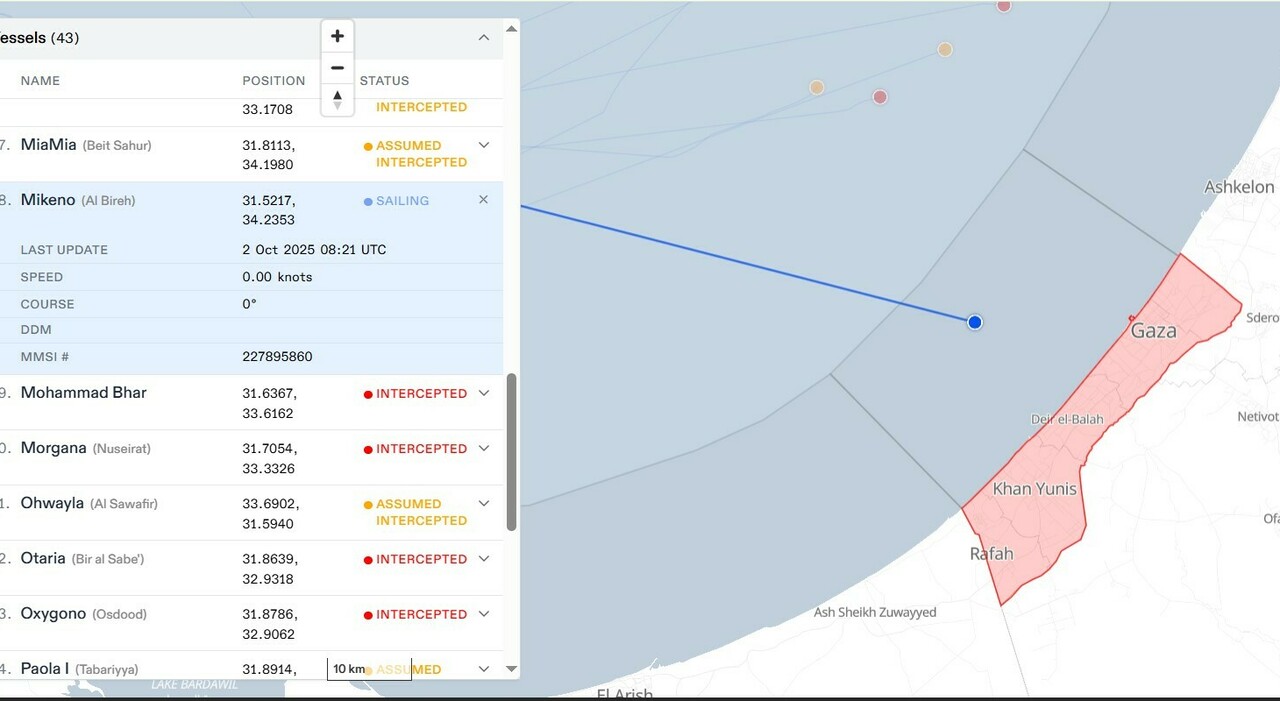The width and height of the screenshot is (1280, 701).
Task: Sort by the NAME column header
Action: pyautogui.click(x=40, y=81)
